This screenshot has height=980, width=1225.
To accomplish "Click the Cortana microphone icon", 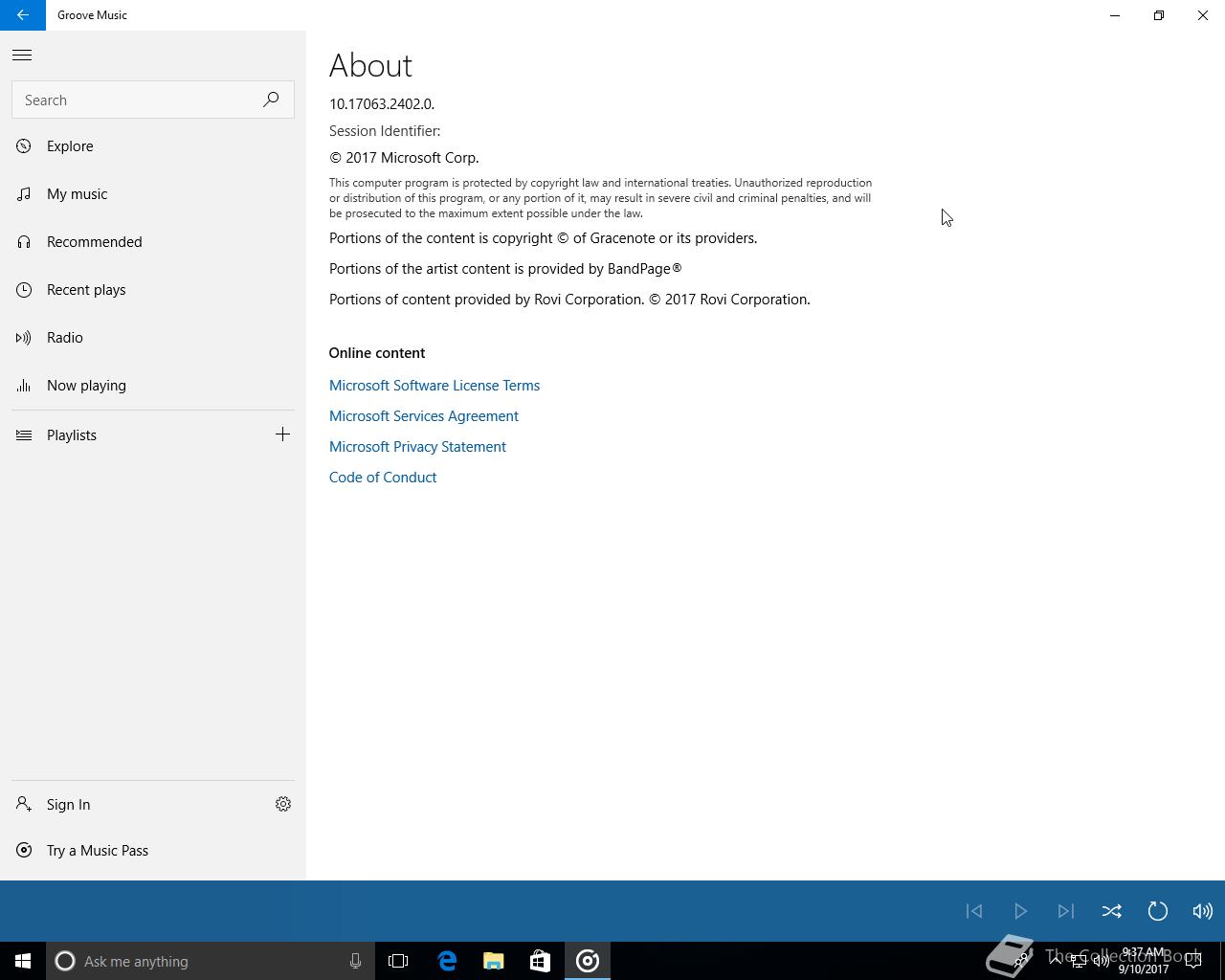I will point(355,961).
